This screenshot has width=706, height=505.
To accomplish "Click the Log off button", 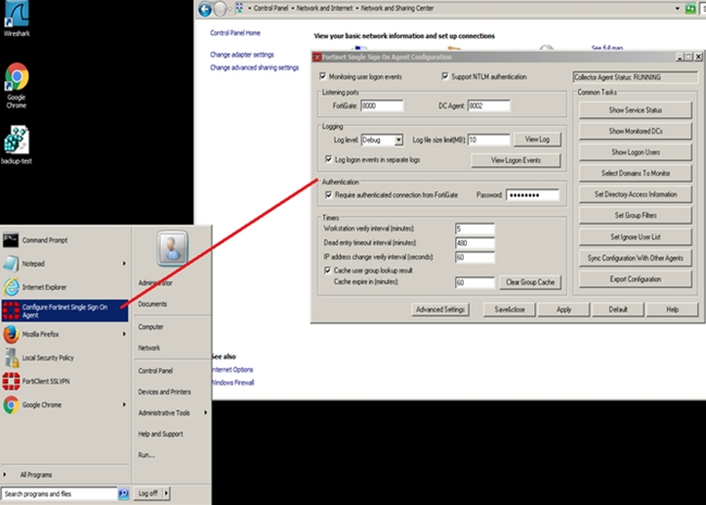I will (148, 493).
